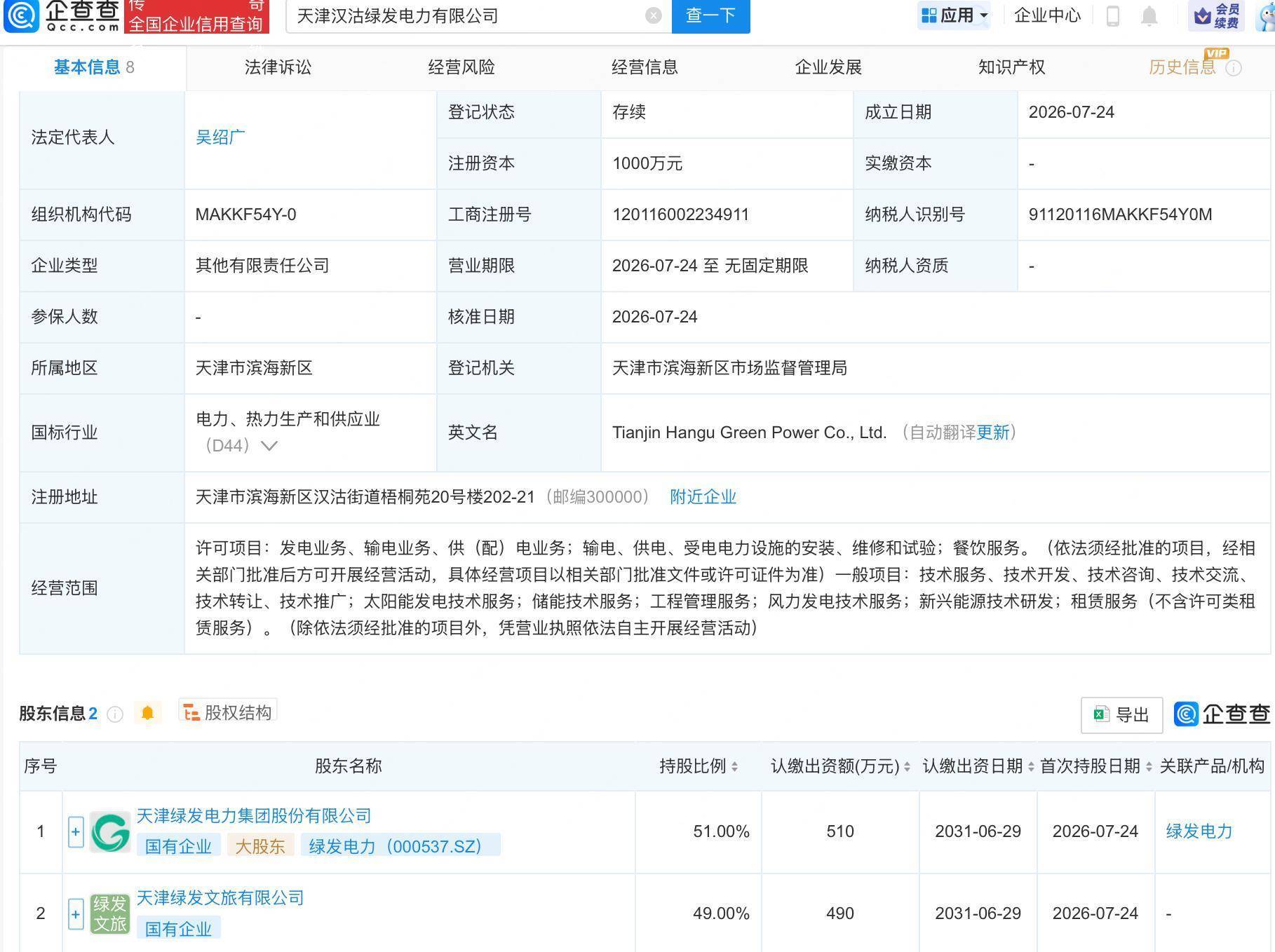Sort by 持股比例 column
The height and width of the screenshot is (952, 1275).
click(734, 767)
